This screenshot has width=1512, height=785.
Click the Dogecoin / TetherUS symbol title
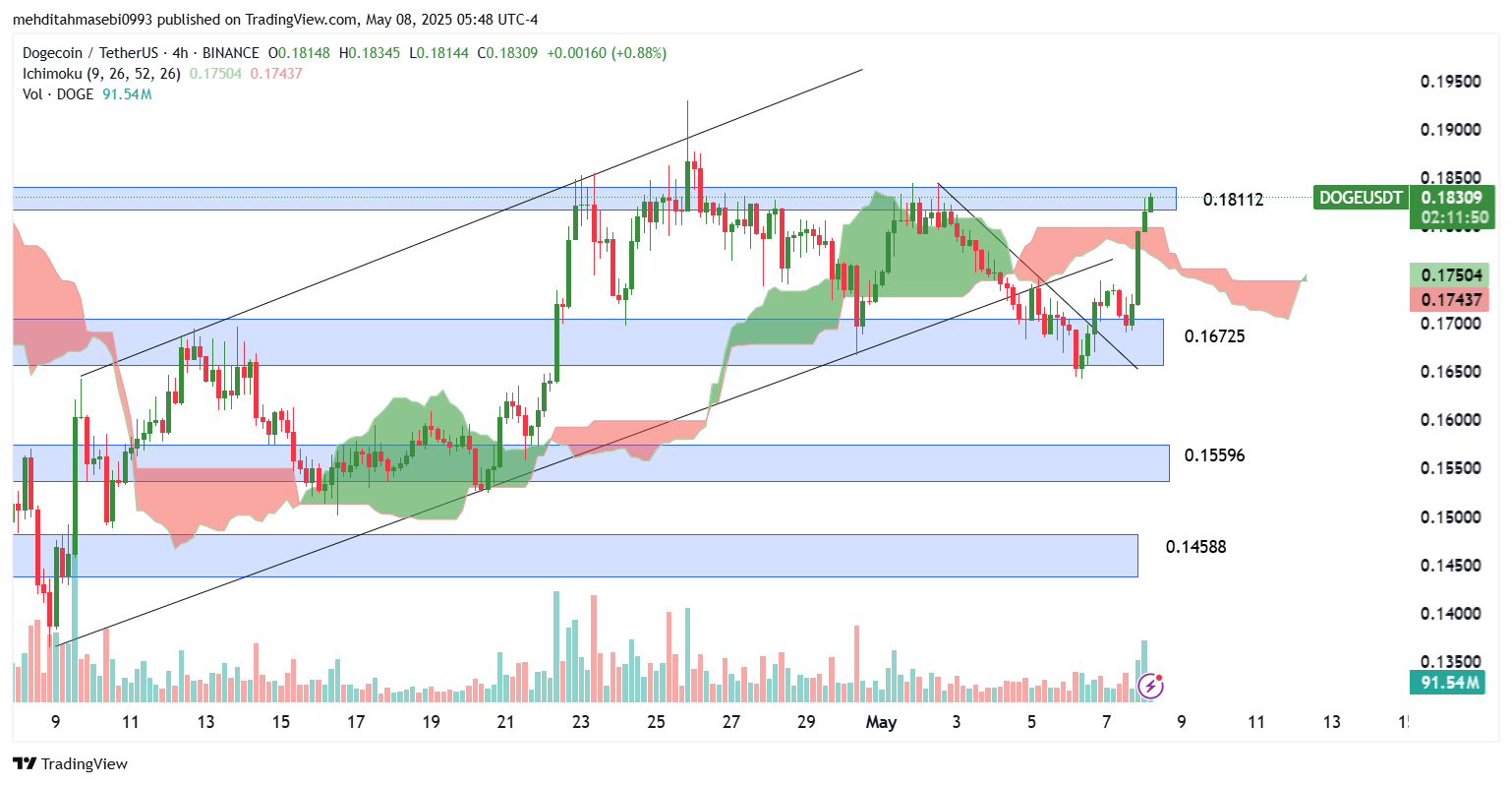[91, 53]
